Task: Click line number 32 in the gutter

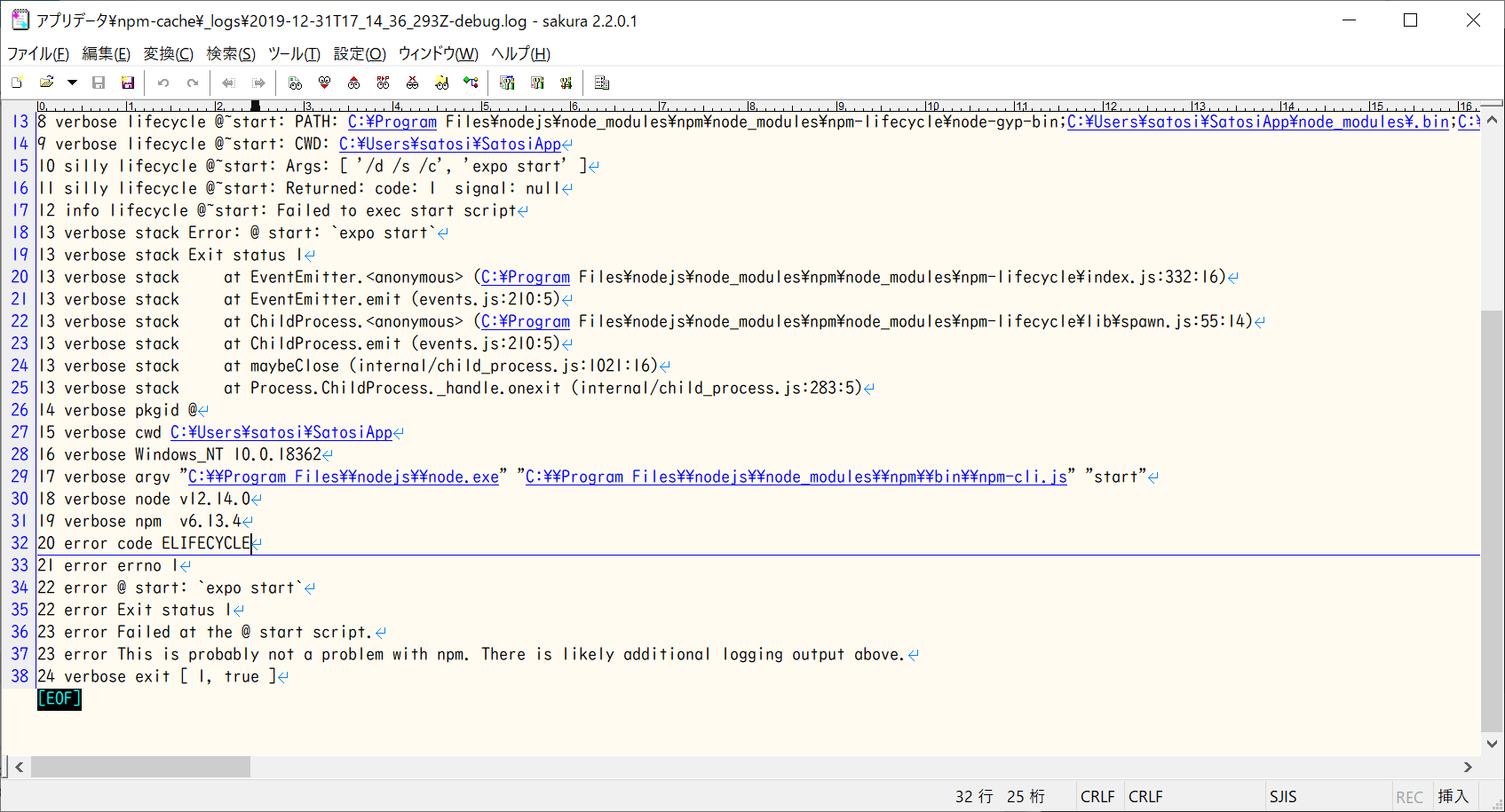Action: [x=20, y=543]
